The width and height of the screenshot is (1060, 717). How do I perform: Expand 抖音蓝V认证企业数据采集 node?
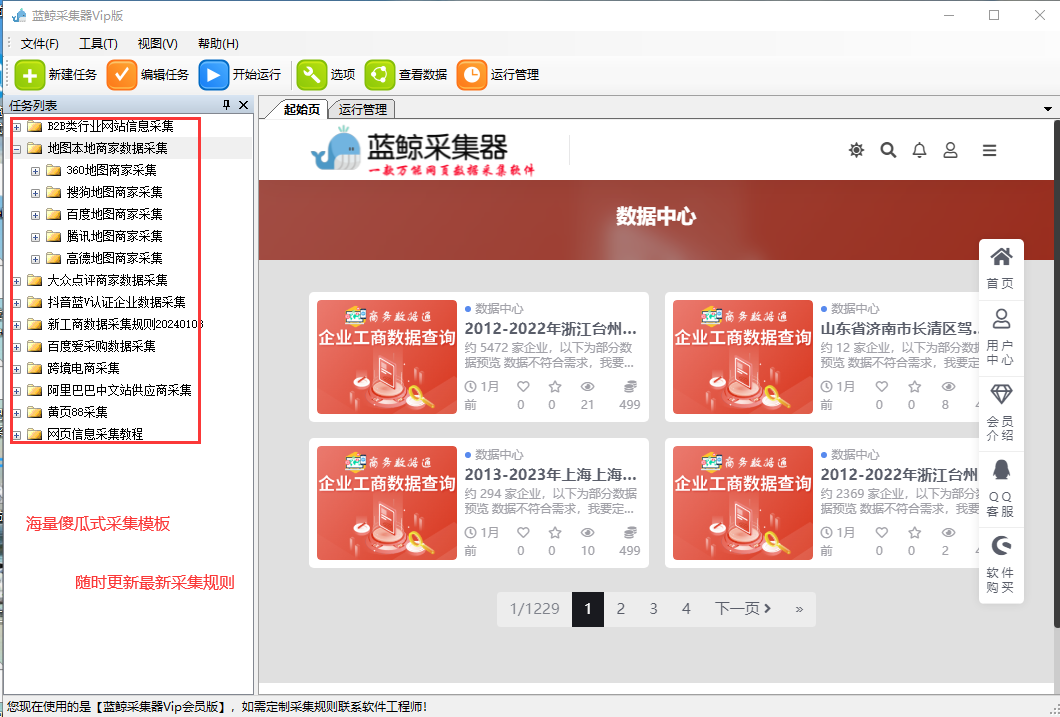tap(17, 303)
